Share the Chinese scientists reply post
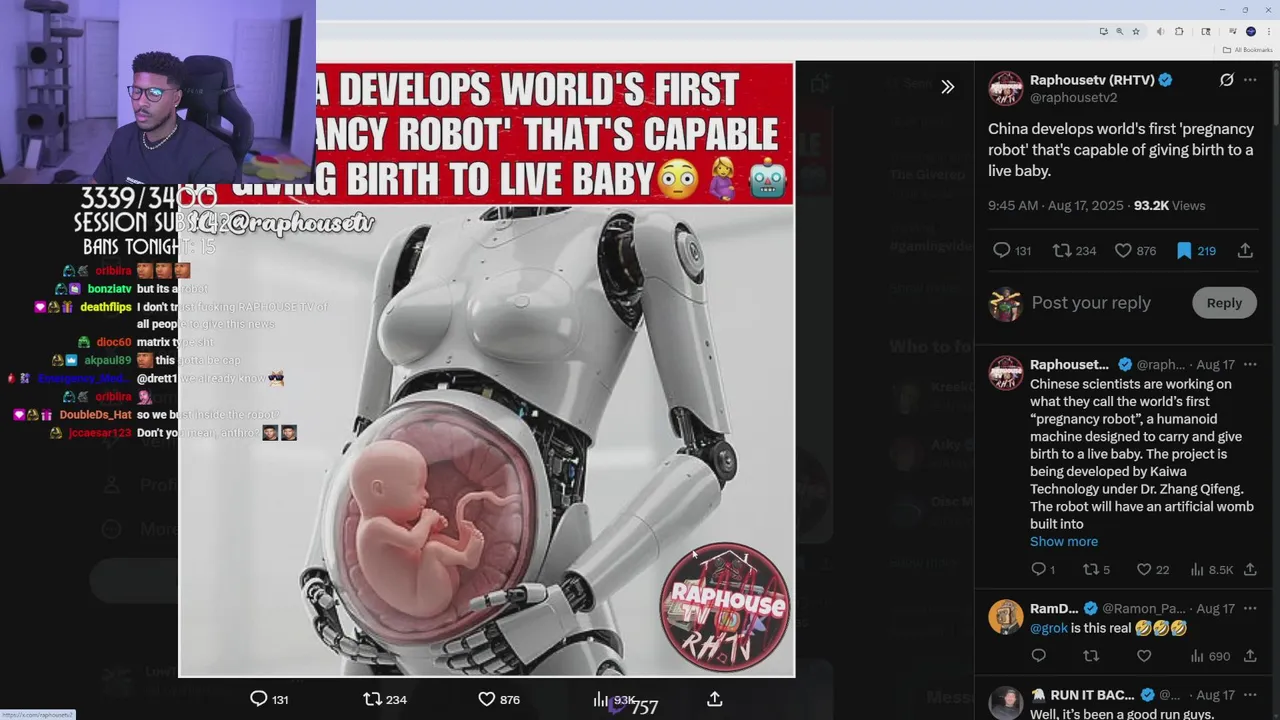Viewport: 1280px width, 720px height. tap(1250, 570)
